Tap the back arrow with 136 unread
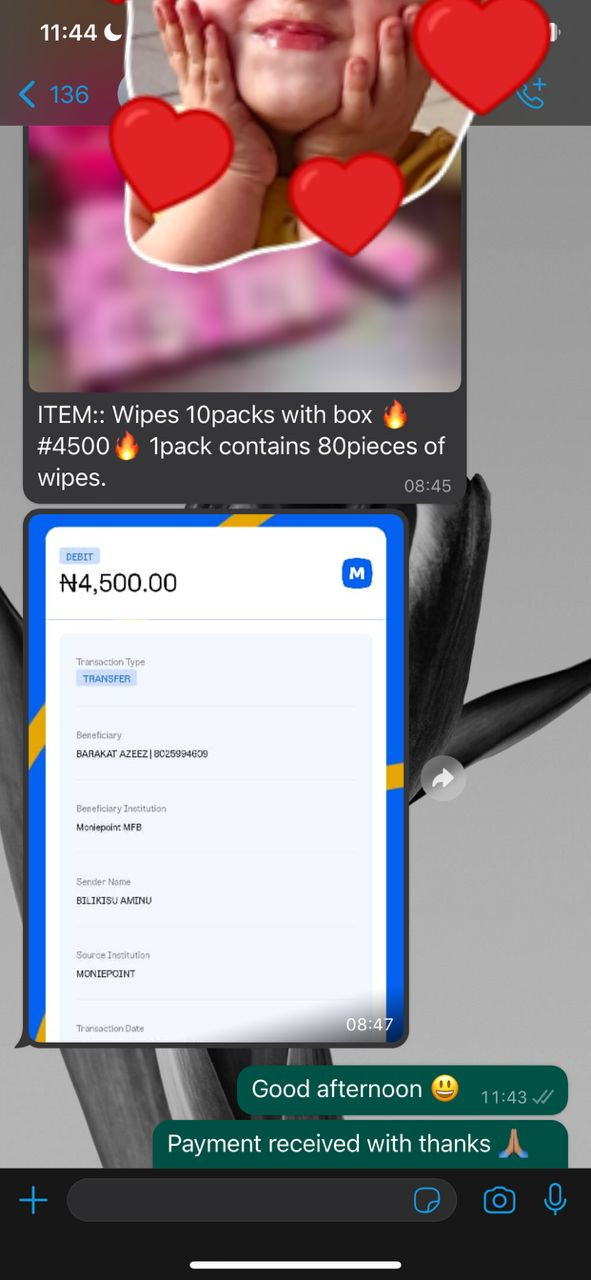Image resolution: width=591 pixels, height=1280 pixels. pyautogui.click(x=54, y=95)
